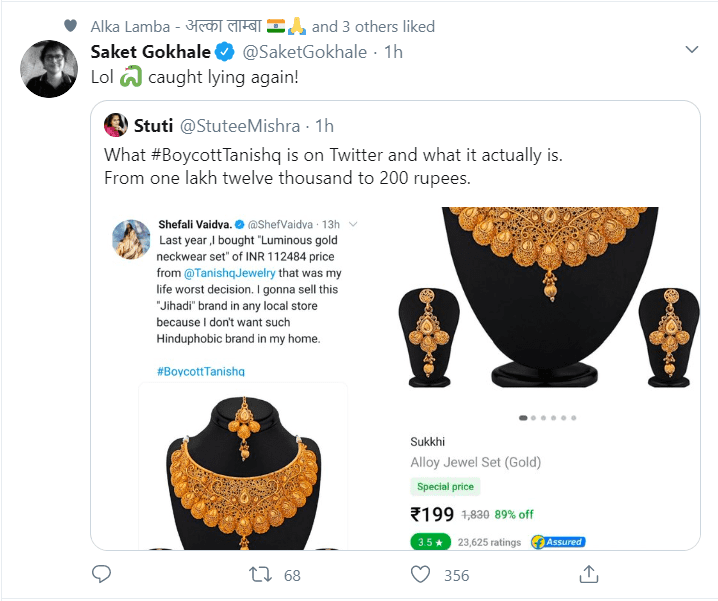Select the first image carousel dot

pos(523,418)
